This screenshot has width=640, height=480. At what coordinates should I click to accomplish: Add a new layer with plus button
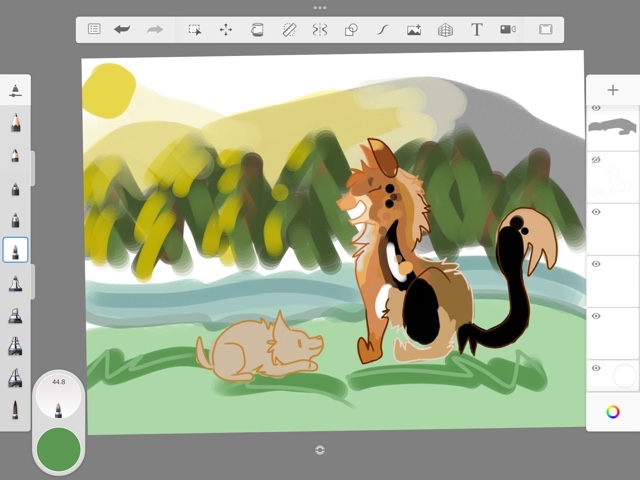tap(612, 90)
